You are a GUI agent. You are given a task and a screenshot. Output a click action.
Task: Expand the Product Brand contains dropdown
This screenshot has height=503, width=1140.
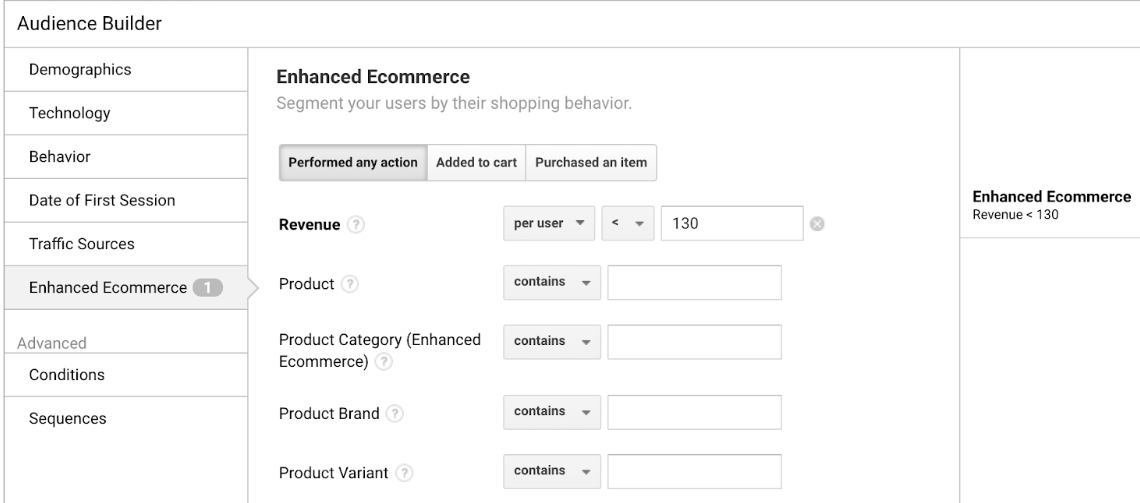[552, 412]
